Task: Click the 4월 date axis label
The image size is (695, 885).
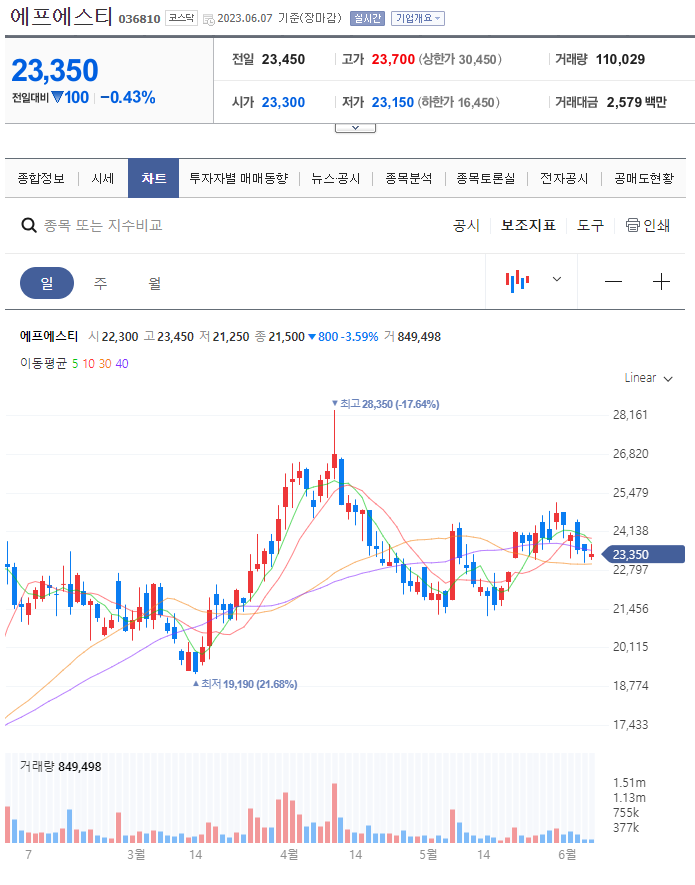Action: coord(289,855)
